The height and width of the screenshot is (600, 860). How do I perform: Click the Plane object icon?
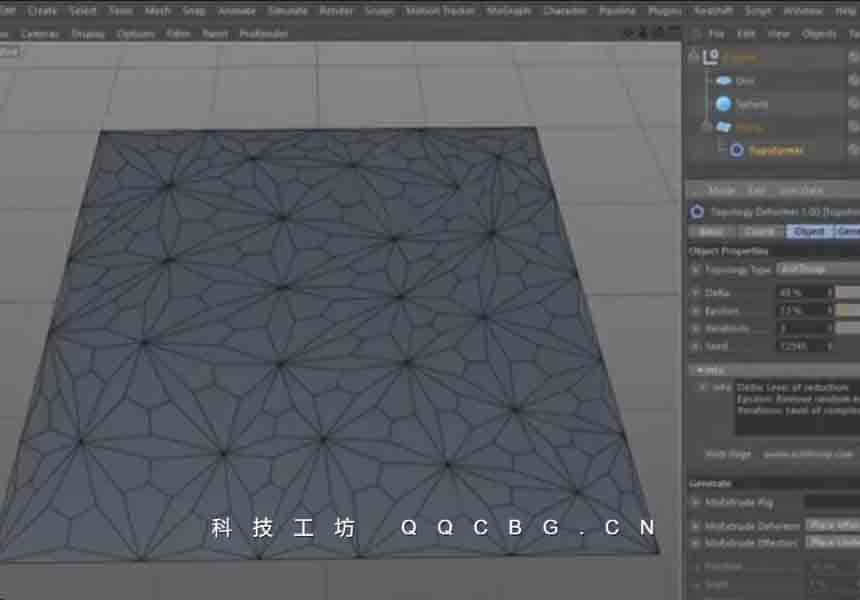[723, 127]
